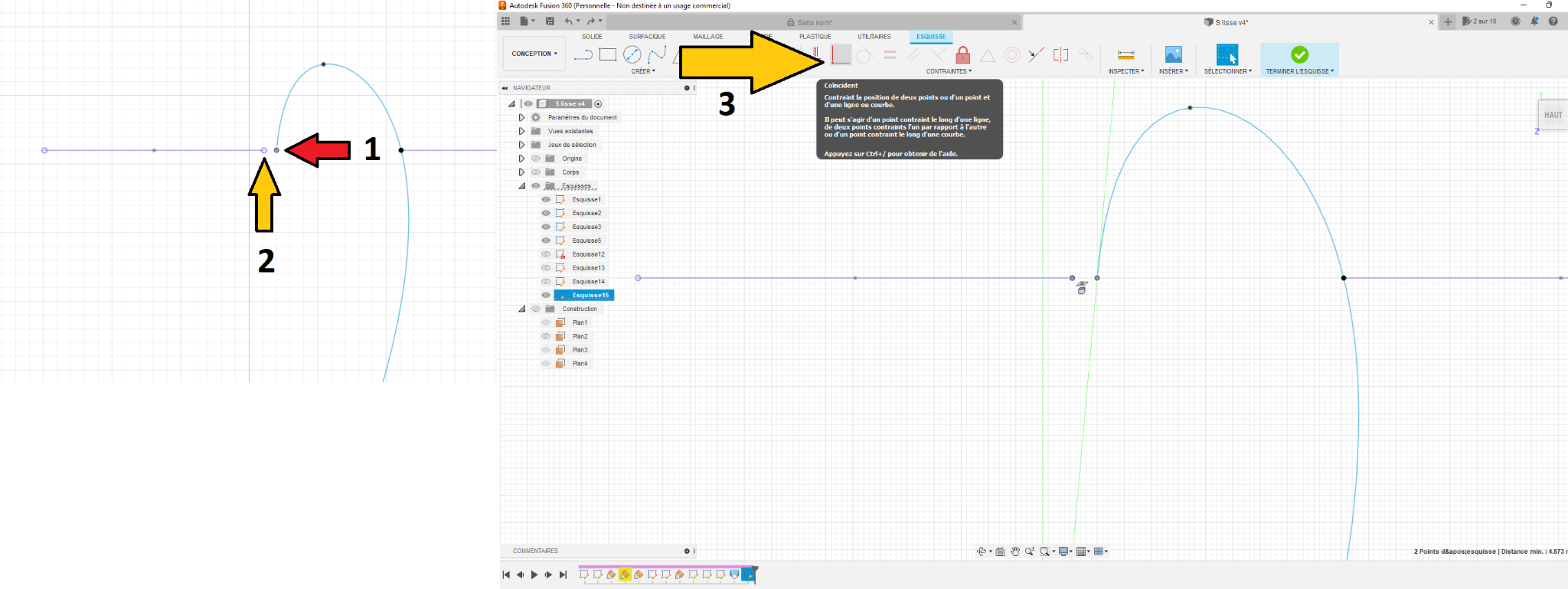Click the 2 sur 10 documents indicator
Screen dimensions: 1568x589
1479,21
